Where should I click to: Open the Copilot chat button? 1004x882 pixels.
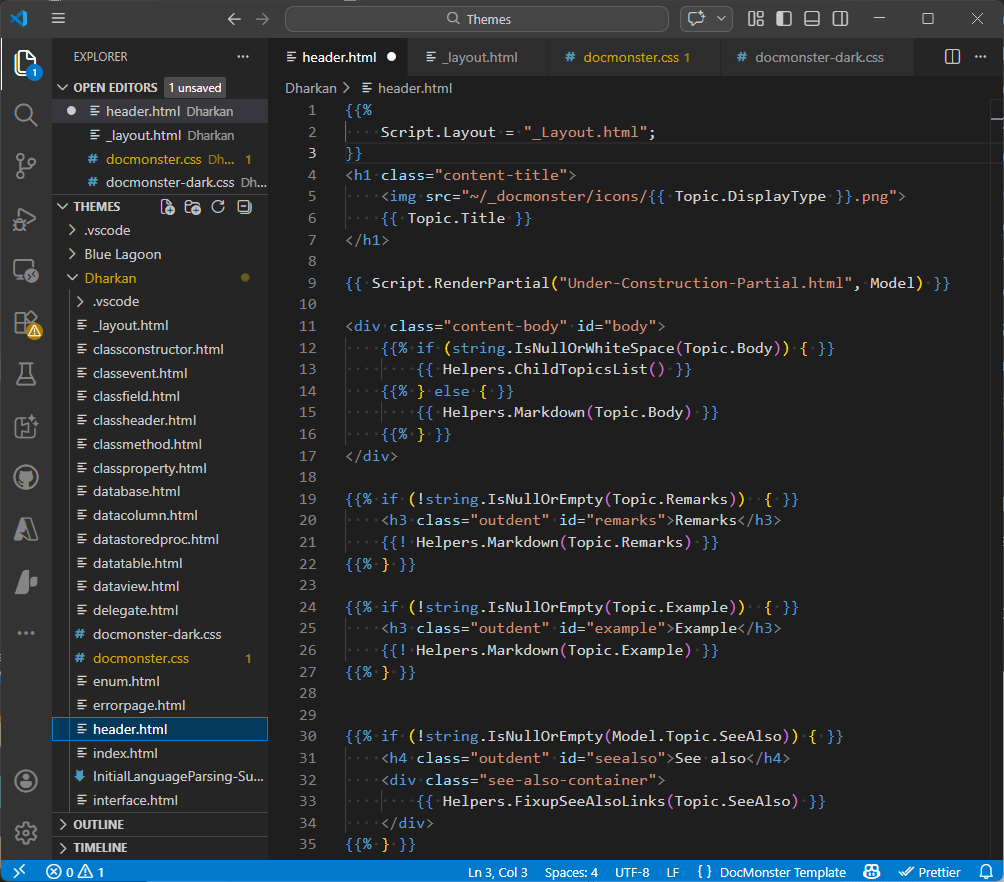point(697,19)
